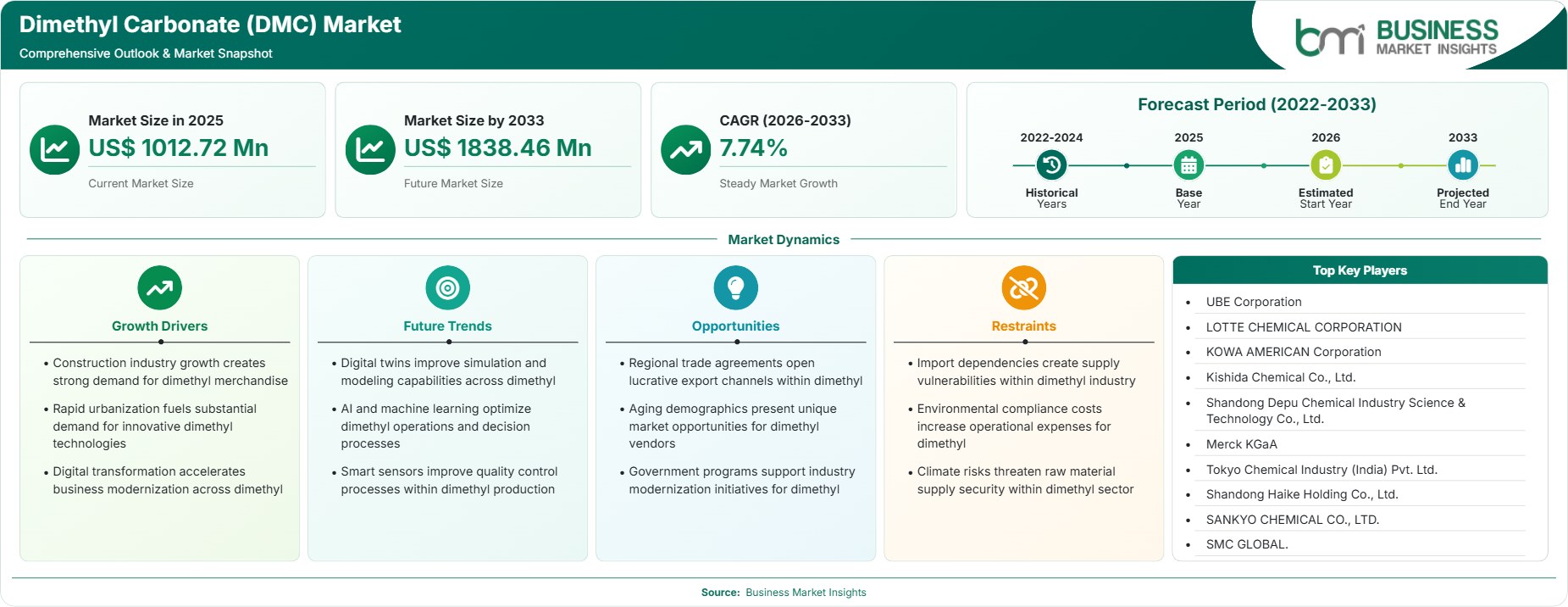The height and width of the screenshot is (607, 1568).
Task: Click the Rapid urbanization bullet
Action: click(x=154, y=426)
